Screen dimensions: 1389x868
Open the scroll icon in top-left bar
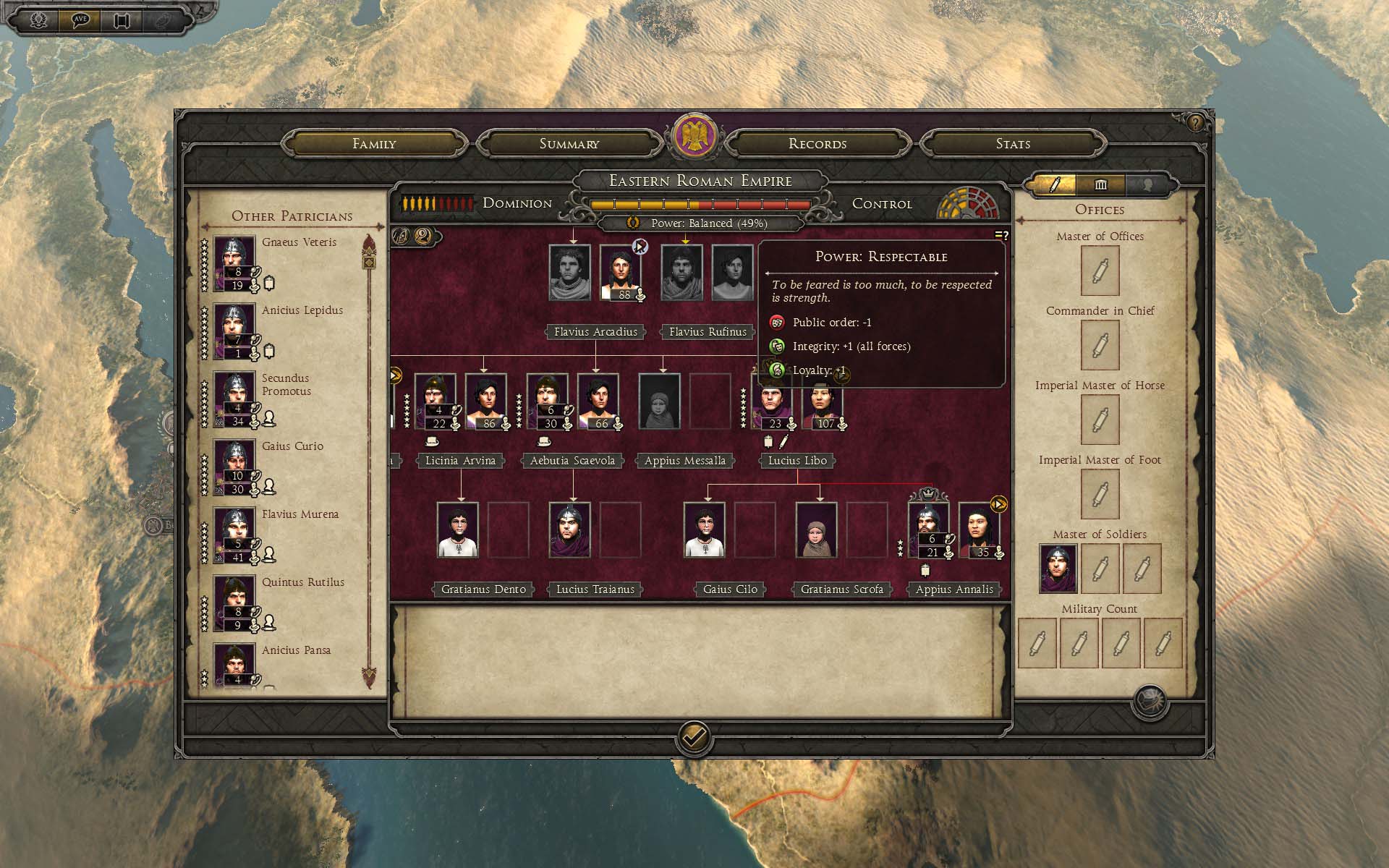[x=122, y=20]
